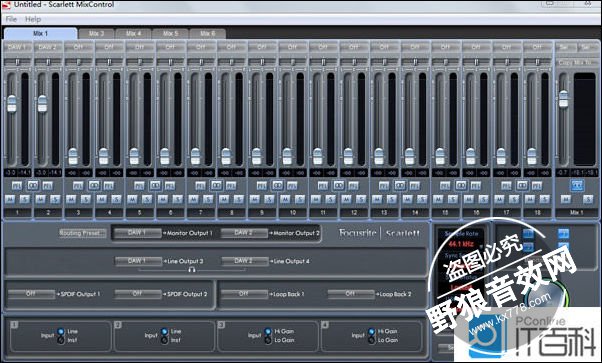The width and height of the screenshot is (602, 363).
Task: Toggle stereo link for channels 1 and 2
Action: pyautogui.click(x=33, y=186)
